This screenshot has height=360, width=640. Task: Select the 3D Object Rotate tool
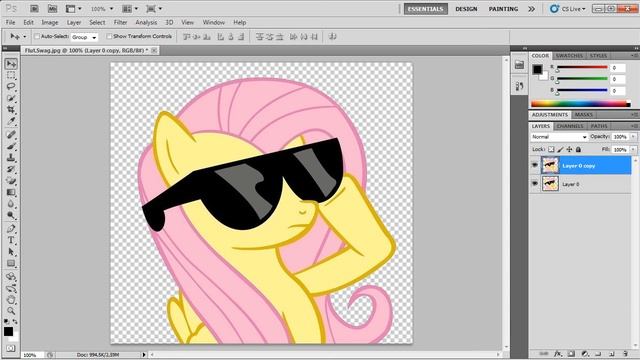point(11,277)
